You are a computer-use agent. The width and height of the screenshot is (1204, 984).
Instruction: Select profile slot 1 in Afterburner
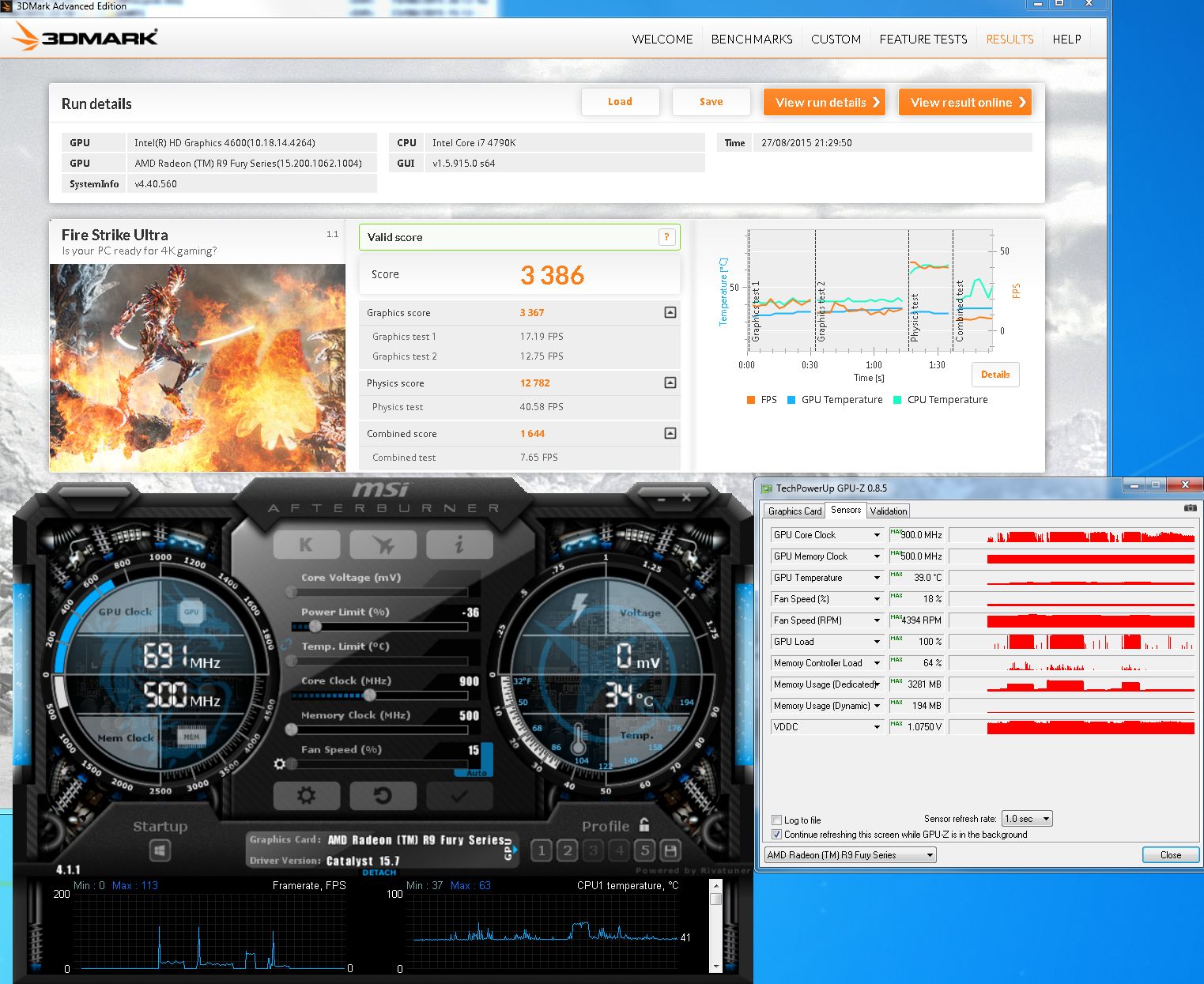click(x=541, y=850)
